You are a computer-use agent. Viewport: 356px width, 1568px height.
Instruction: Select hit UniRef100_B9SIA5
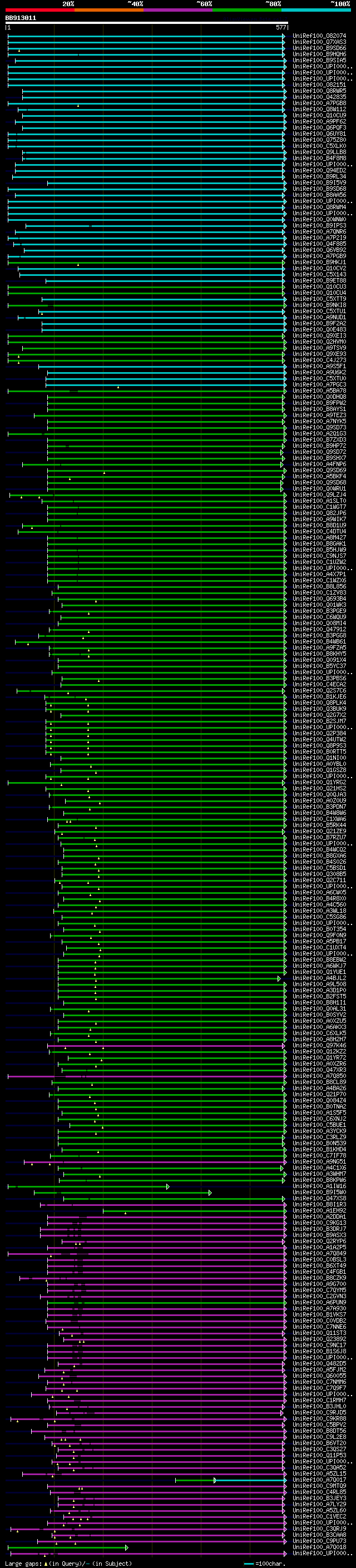point(319,60)
